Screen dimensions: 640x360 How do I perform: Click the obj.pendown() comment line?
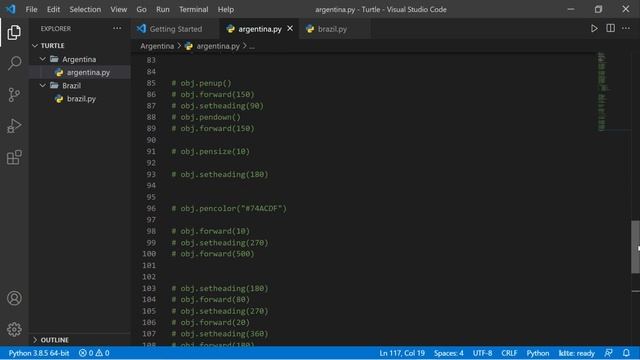[206, 117]
